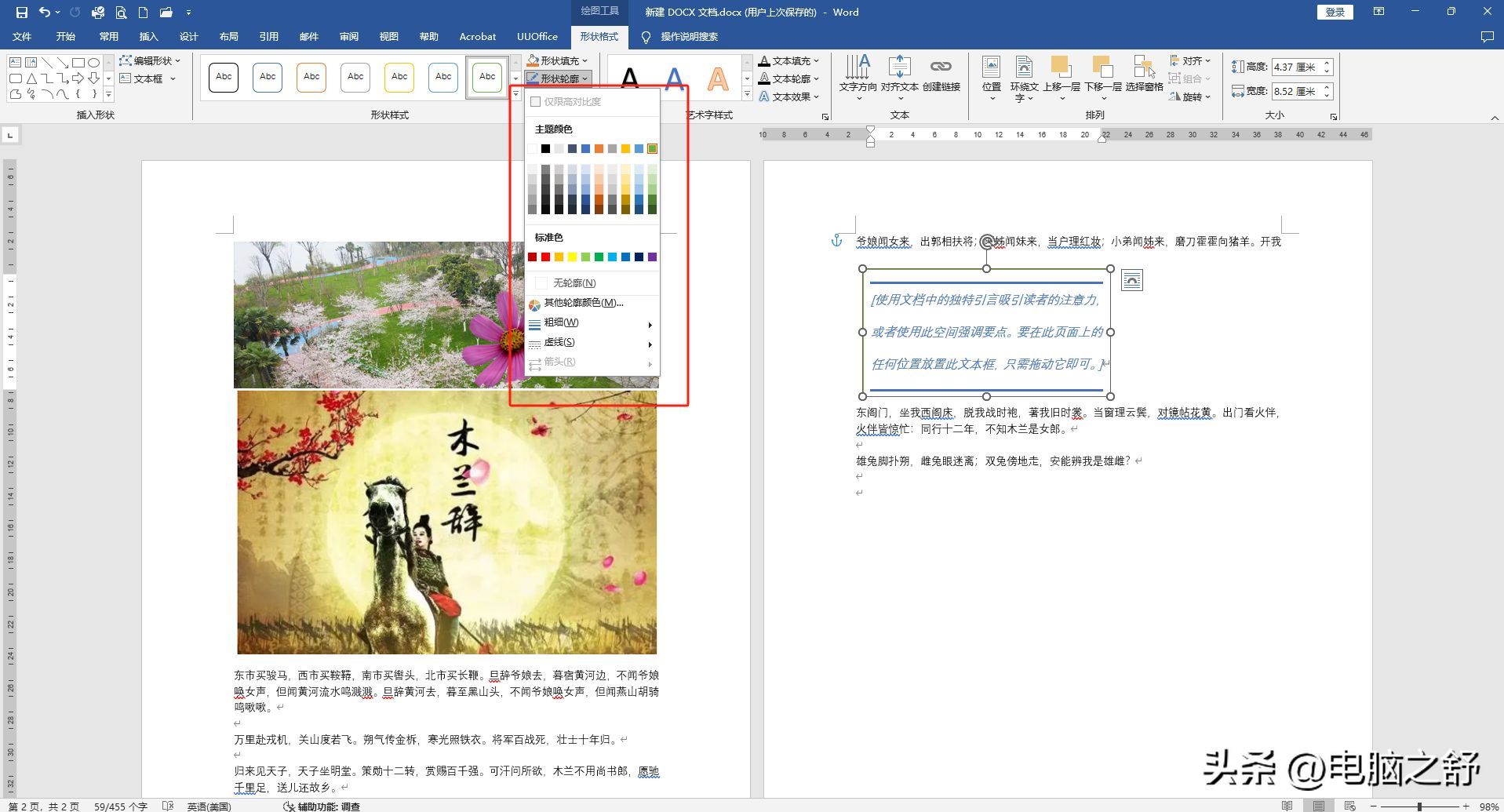The image size is (1504, 812).
Task: Open the Selection Pane (选择窗格)
Action: tap(1144, 75)
